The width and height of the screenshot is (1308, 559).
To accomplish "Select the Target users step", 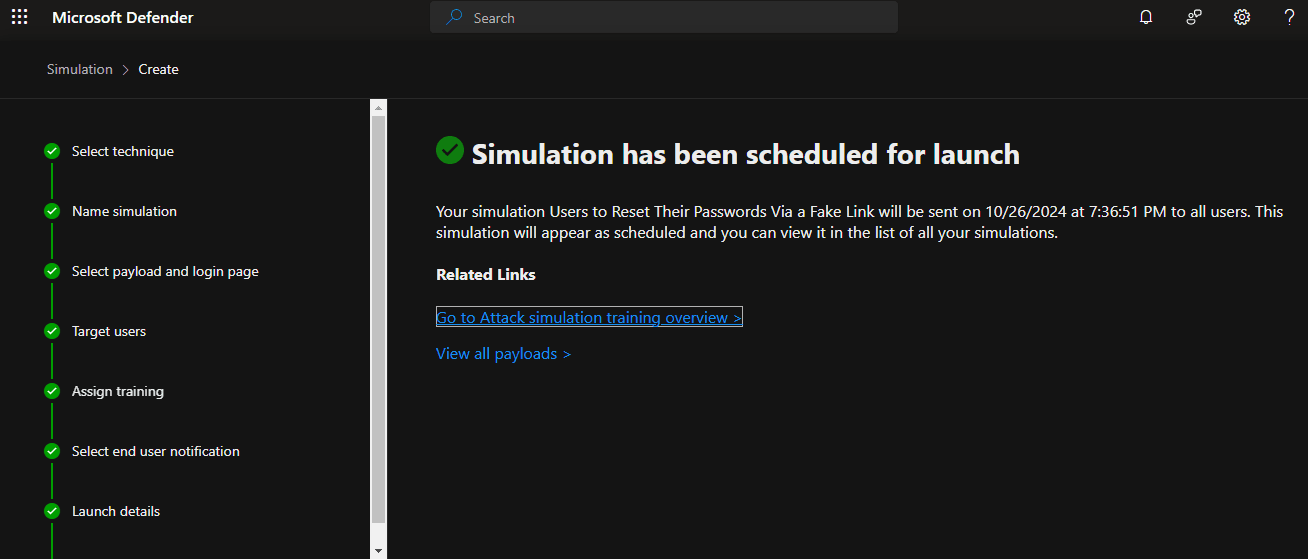I will click(108, 331).
